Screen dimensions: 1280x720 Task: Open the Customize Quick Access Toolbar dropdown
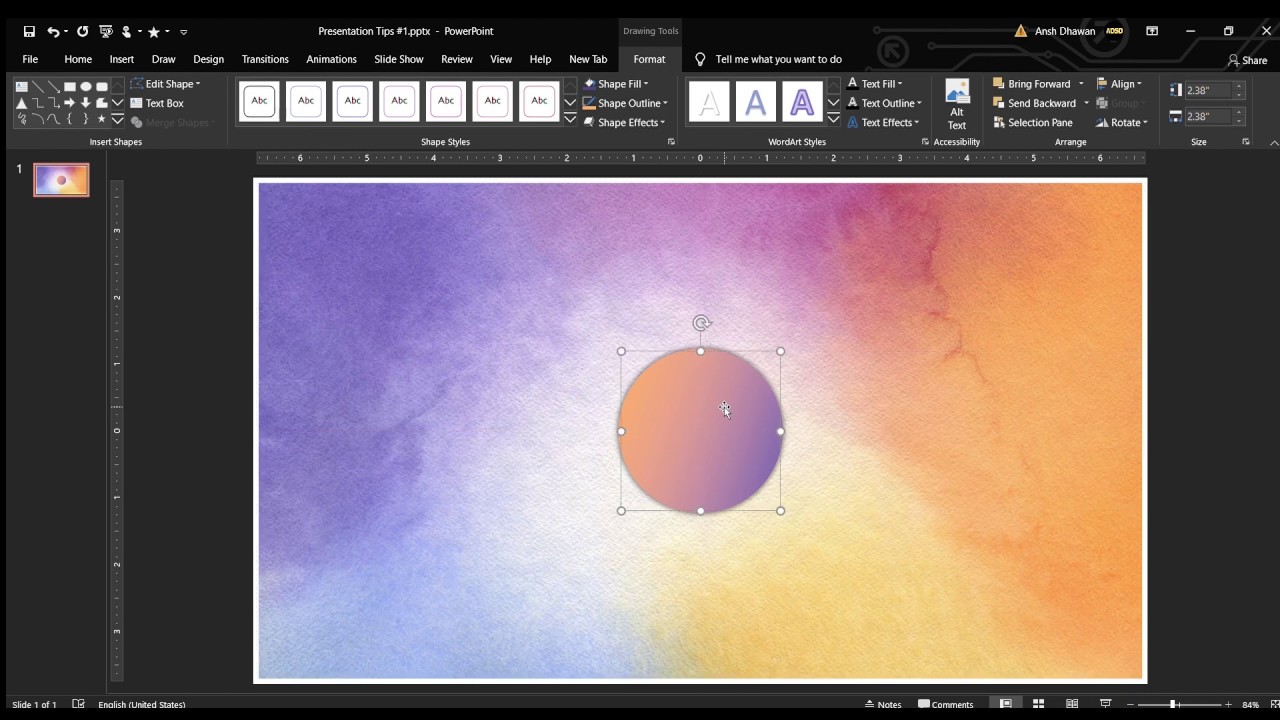184,32
